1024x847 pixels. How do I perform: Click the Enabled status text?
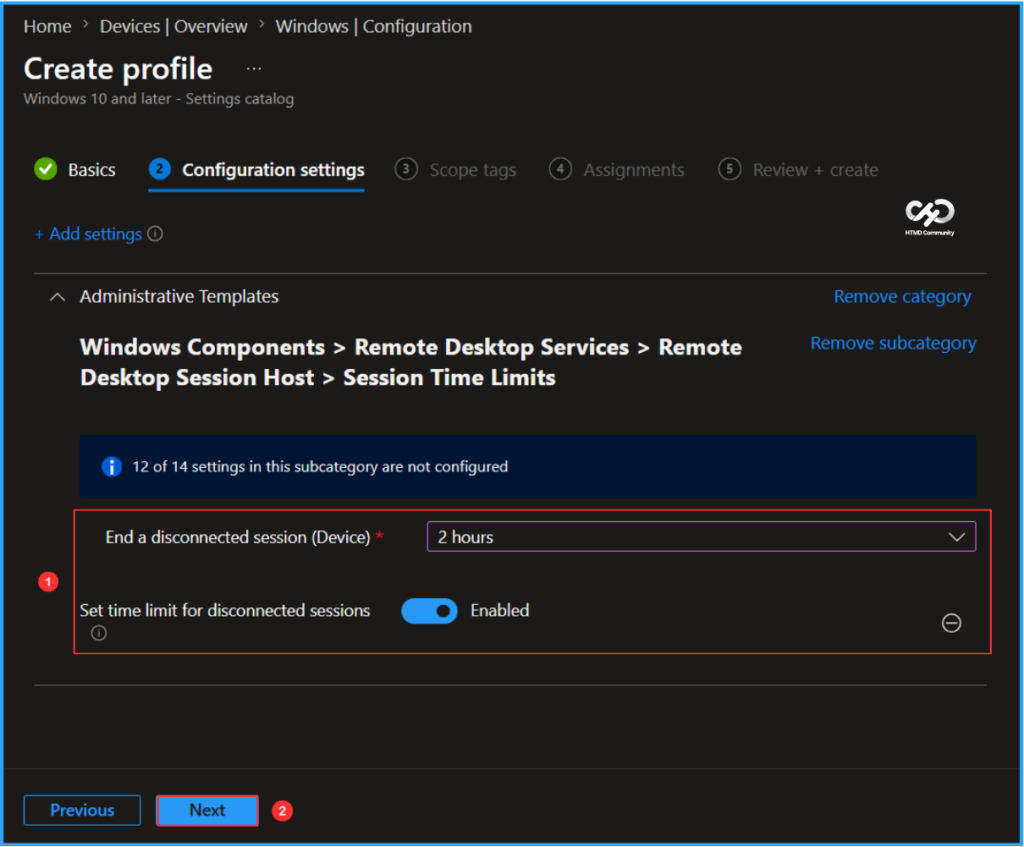pos(500,611)
